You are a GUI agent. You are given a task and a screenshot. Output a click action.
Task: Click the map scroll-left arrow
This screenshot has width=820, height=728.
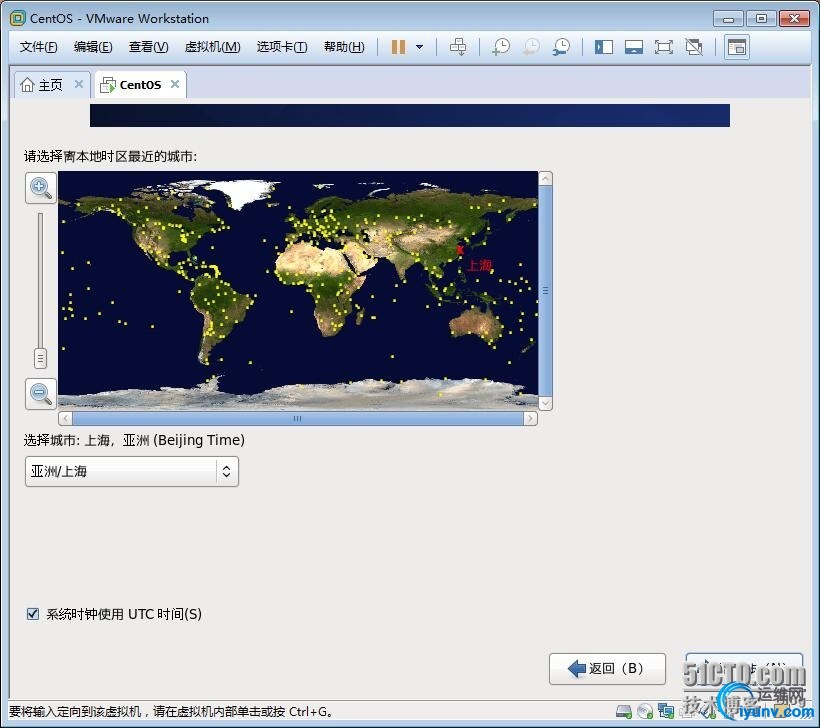pos(65,418)
